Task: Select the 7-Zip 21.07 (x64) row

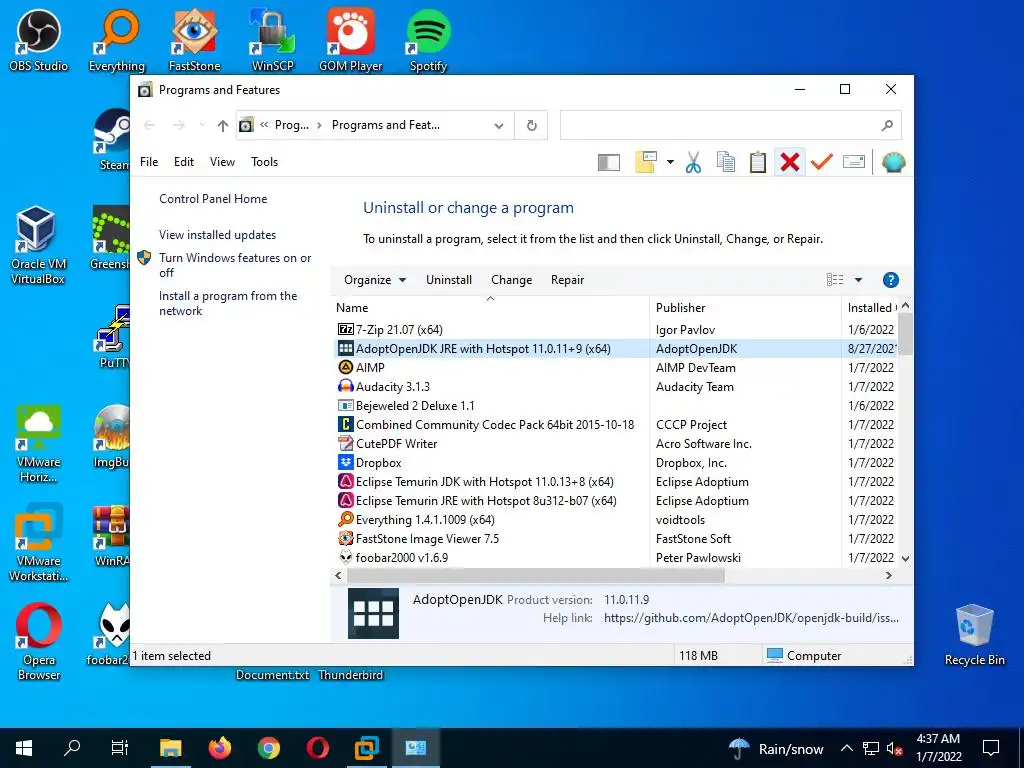Action: (614, 330)
